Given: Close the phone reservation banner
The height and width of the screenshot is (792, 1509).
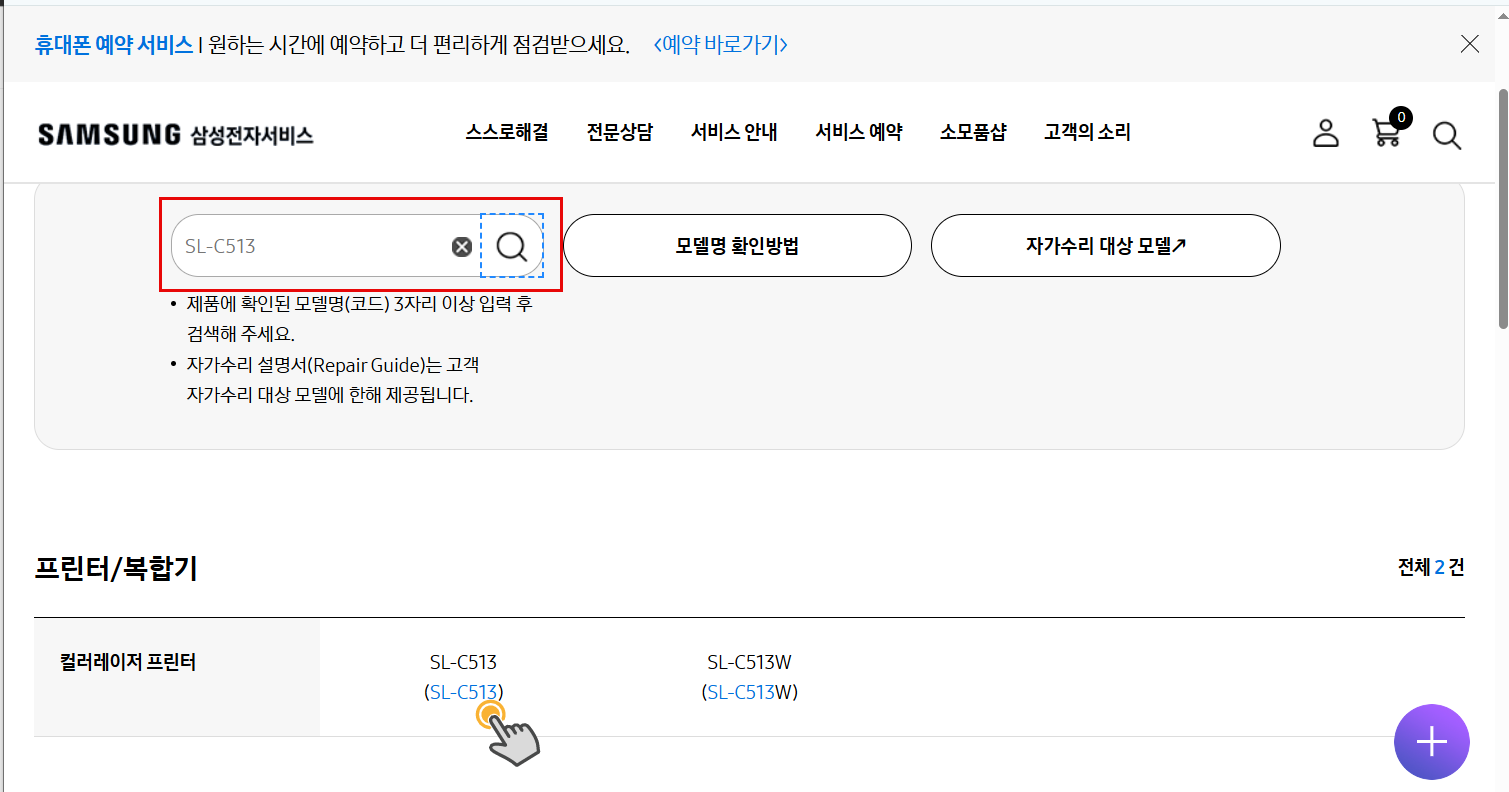Looking at the screenshot, I should coord(1469,43).
